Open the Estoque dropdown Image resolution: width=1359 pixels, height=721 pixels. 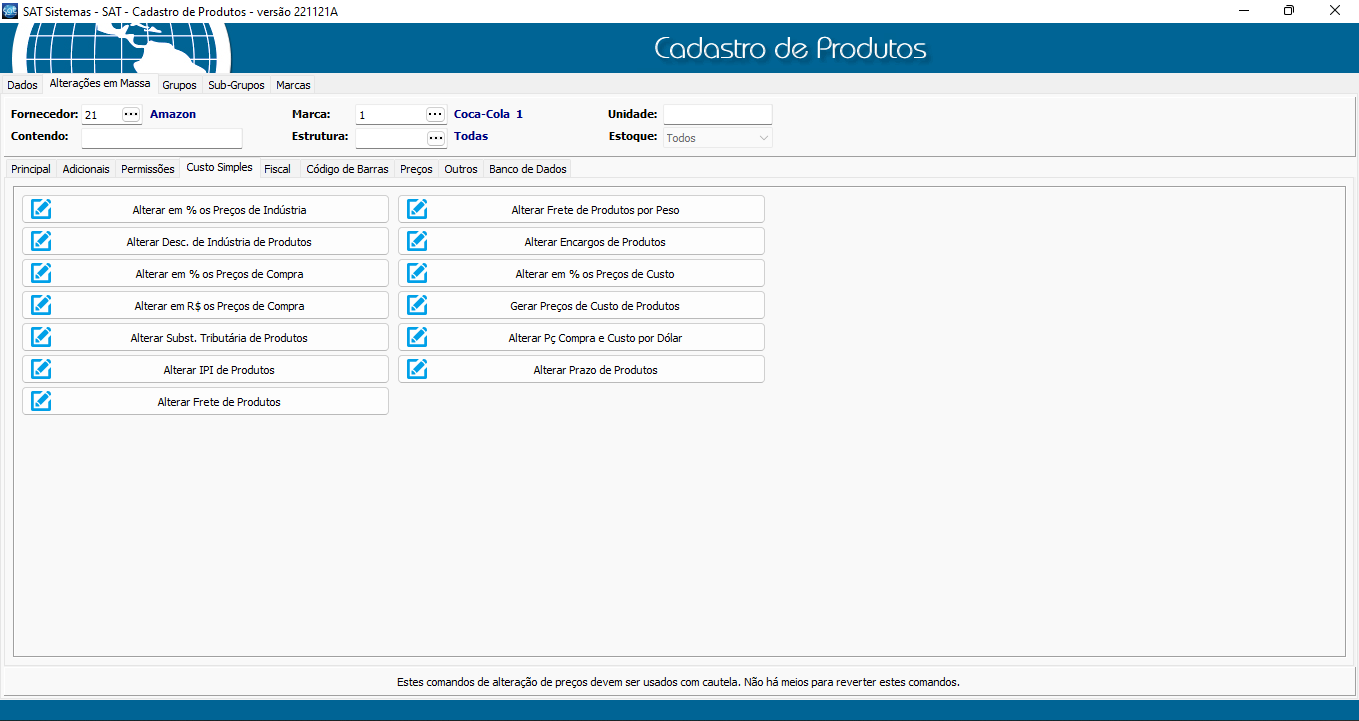[717, 138]
